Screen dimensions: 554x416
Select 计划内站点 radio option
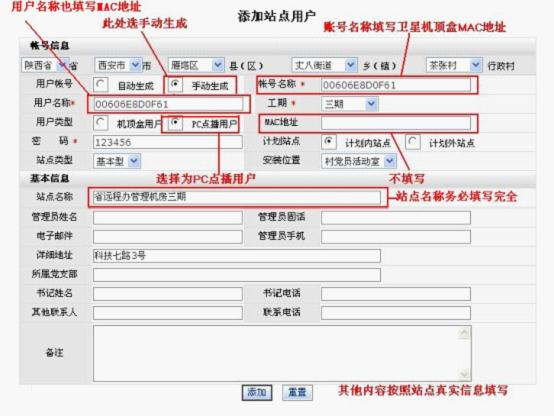[x=329, y=142]
